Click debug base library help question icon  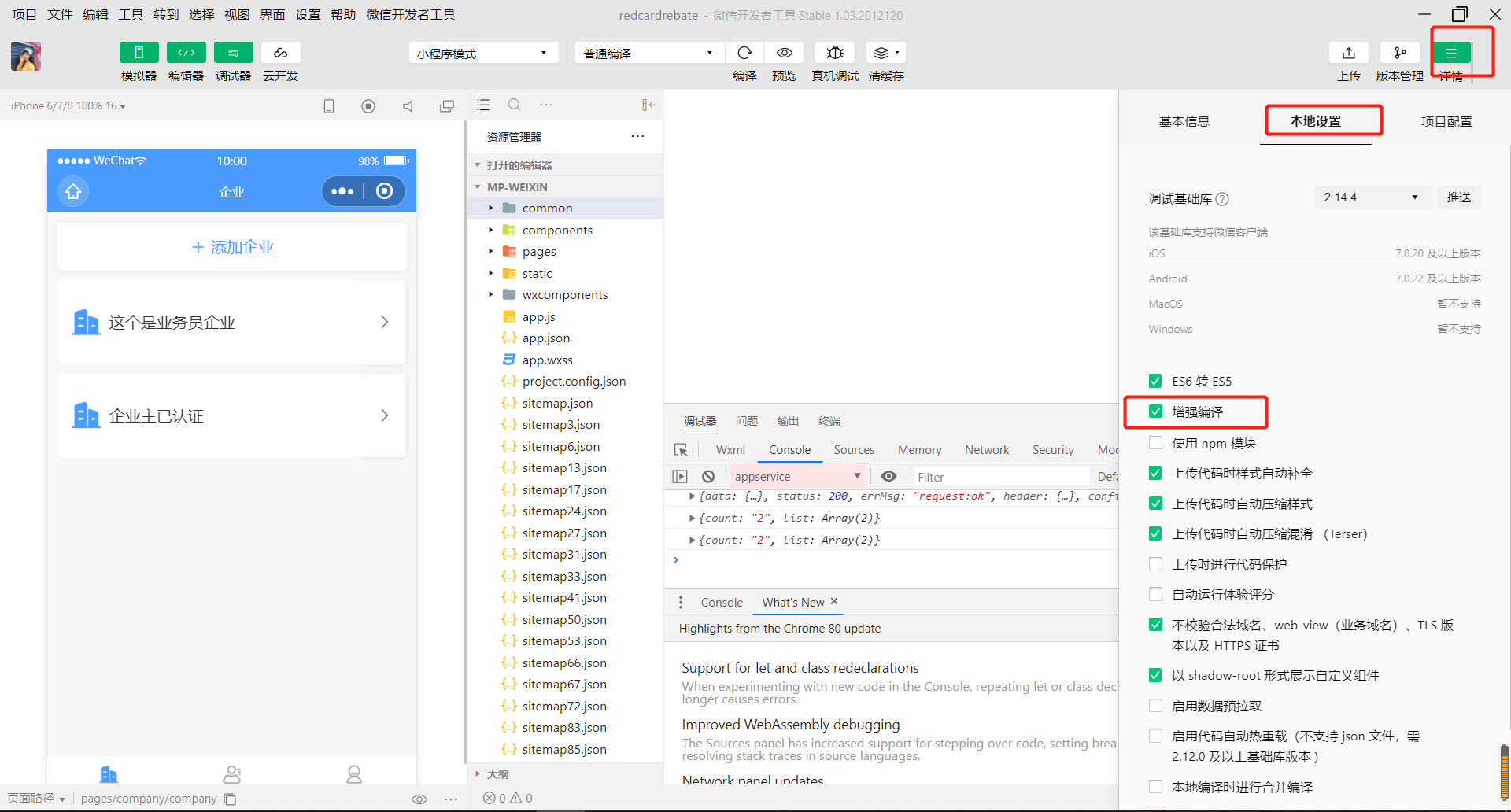pyautogui.click(x=1222, y=199)
